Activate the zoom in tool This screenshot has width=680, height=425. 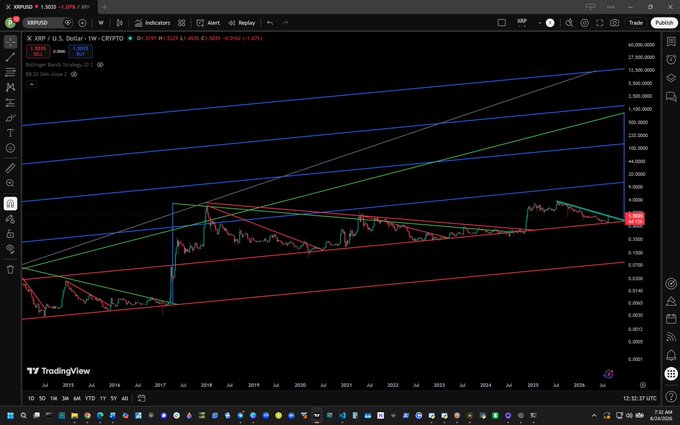pos(10,183)
